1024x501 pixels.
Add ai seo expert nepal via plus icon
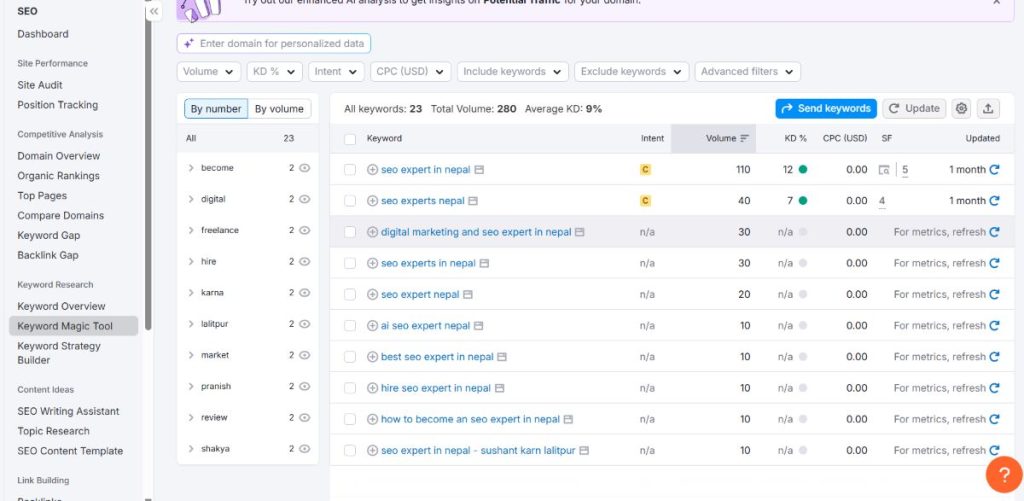[372, 326]
